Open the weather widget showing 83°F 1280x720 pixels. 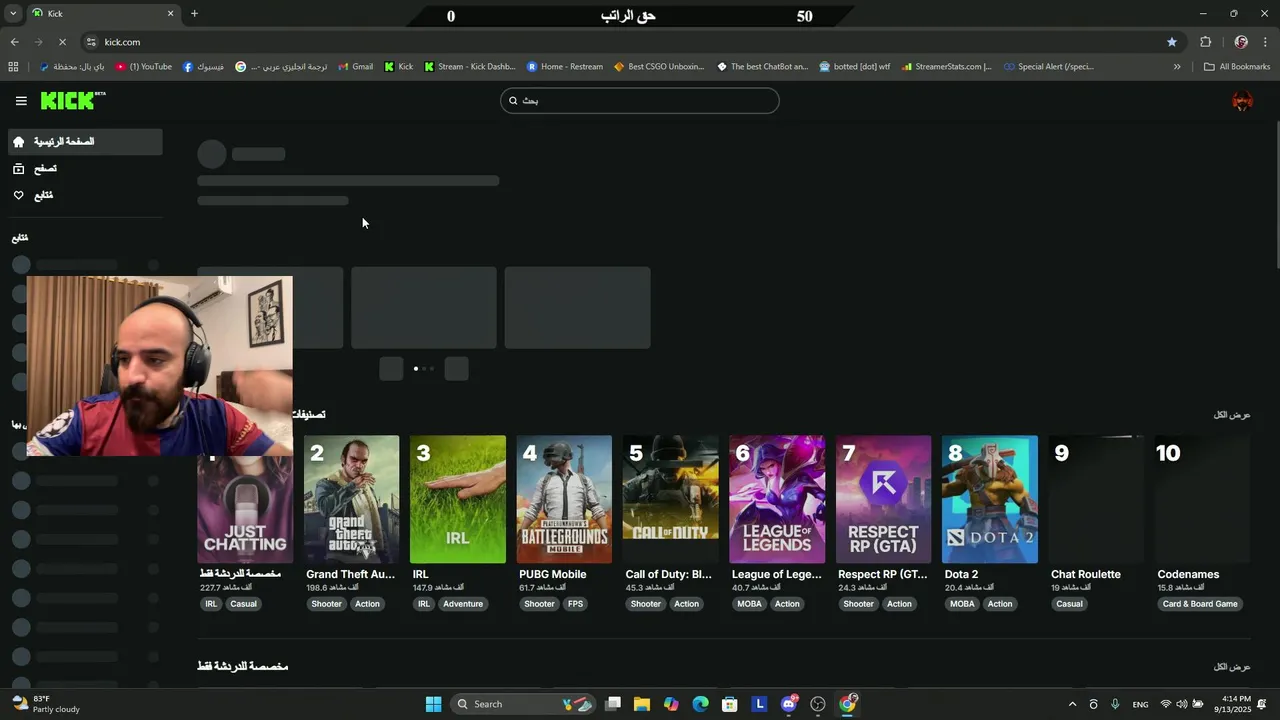45,704
